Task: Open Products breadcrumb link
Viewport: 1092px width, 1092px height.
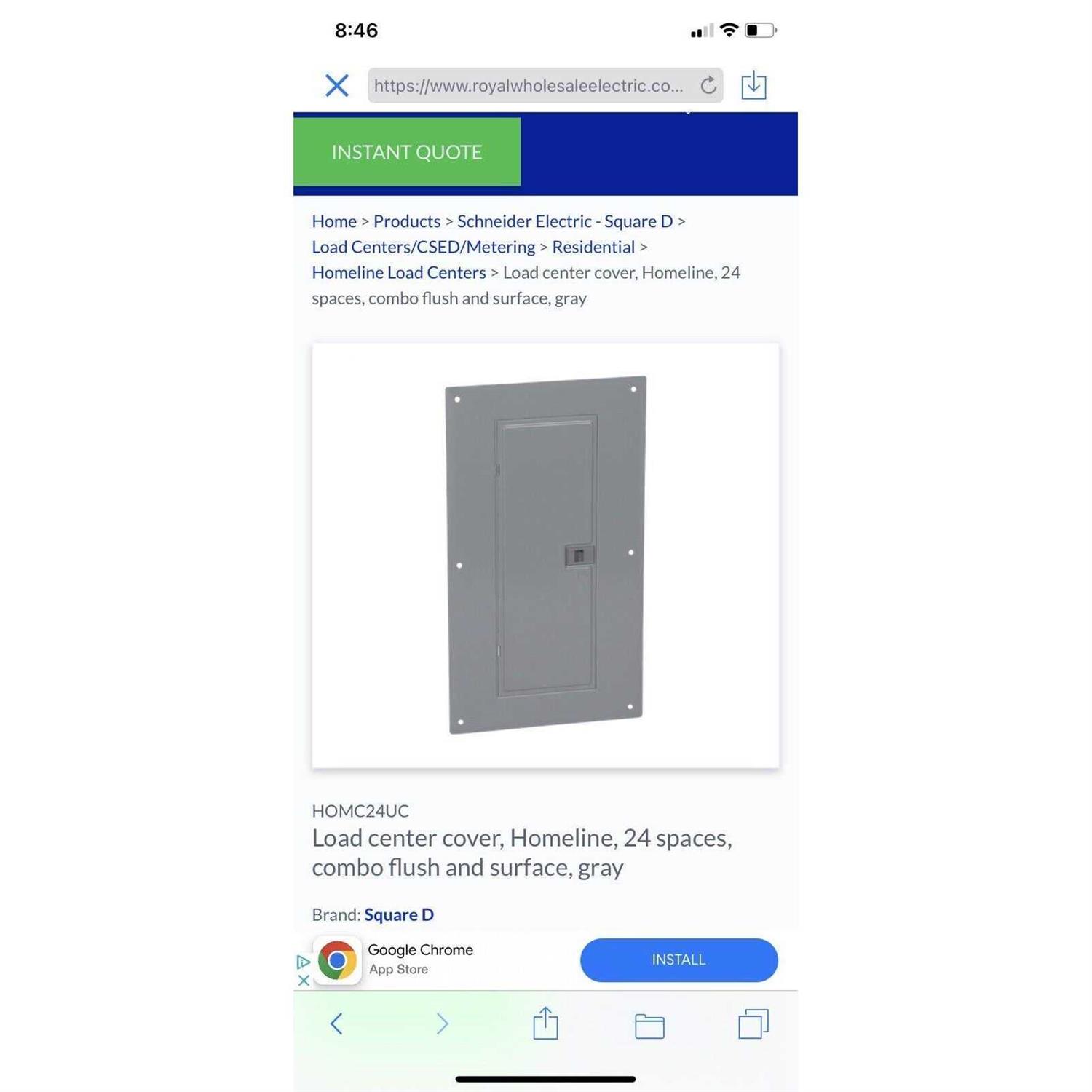Action: 407,221
